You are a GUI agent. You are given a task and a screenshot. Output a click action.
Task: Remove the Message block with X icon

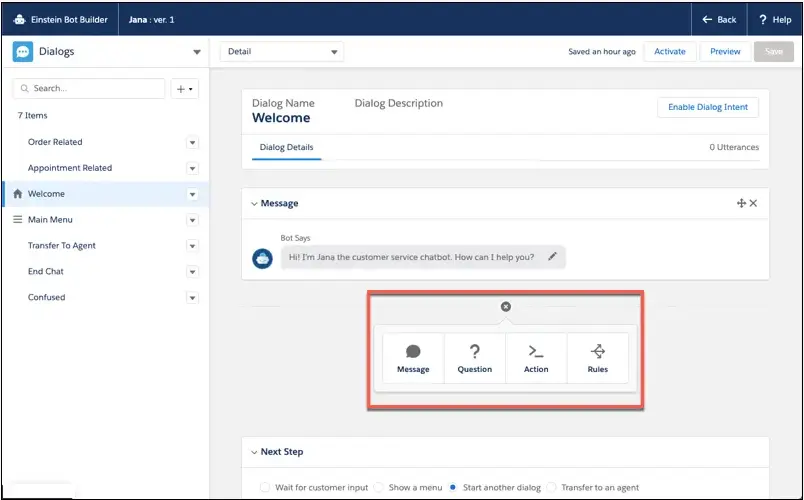(x=754, y=203)
